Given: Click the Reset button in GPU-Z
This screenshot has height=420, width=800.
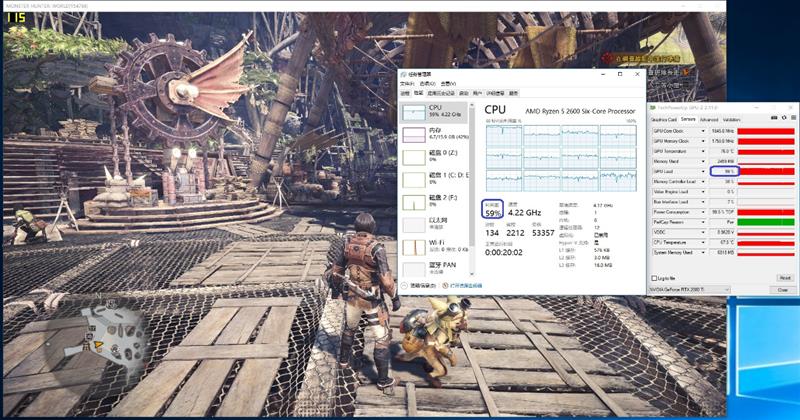Looking at the screenshot, I should [x=783, y=278].
